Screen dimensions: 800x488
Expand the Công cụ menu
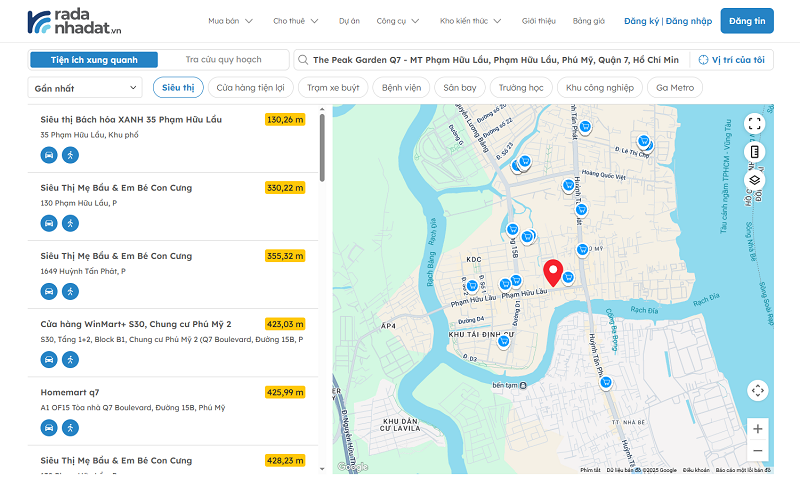(x=397, y=21)
